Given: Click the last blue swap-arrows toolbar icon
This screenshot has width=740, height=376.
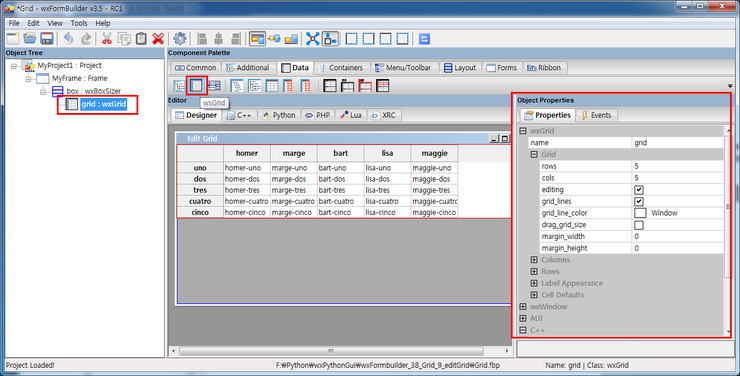Looking at the screenshot, I should (x=424, y=39).
